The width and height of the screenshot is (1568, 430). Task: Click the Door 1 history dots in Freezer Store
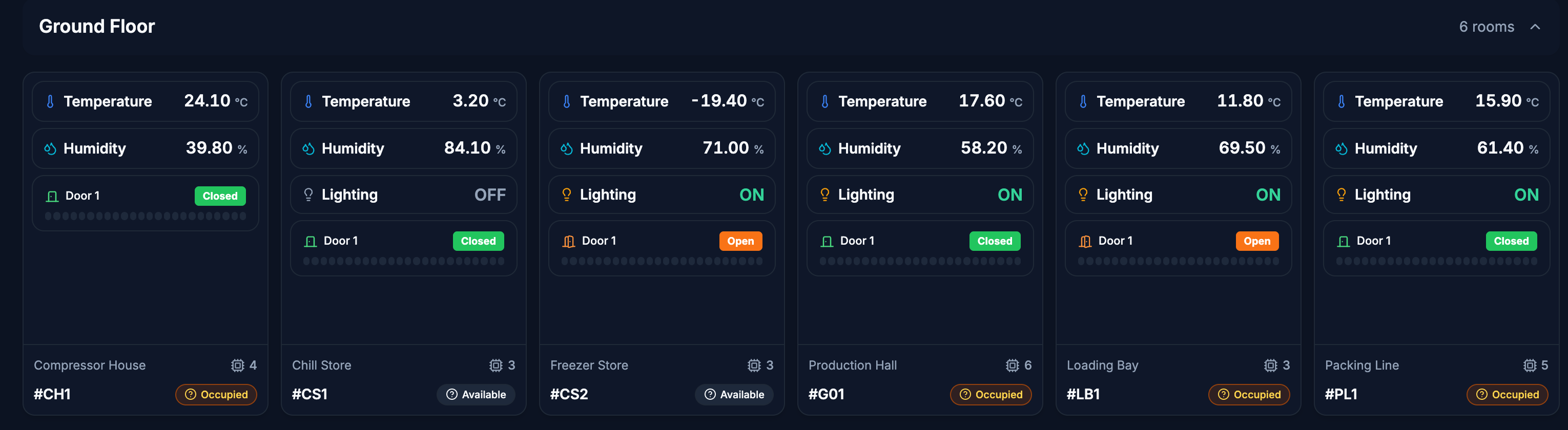coord(662,261)
